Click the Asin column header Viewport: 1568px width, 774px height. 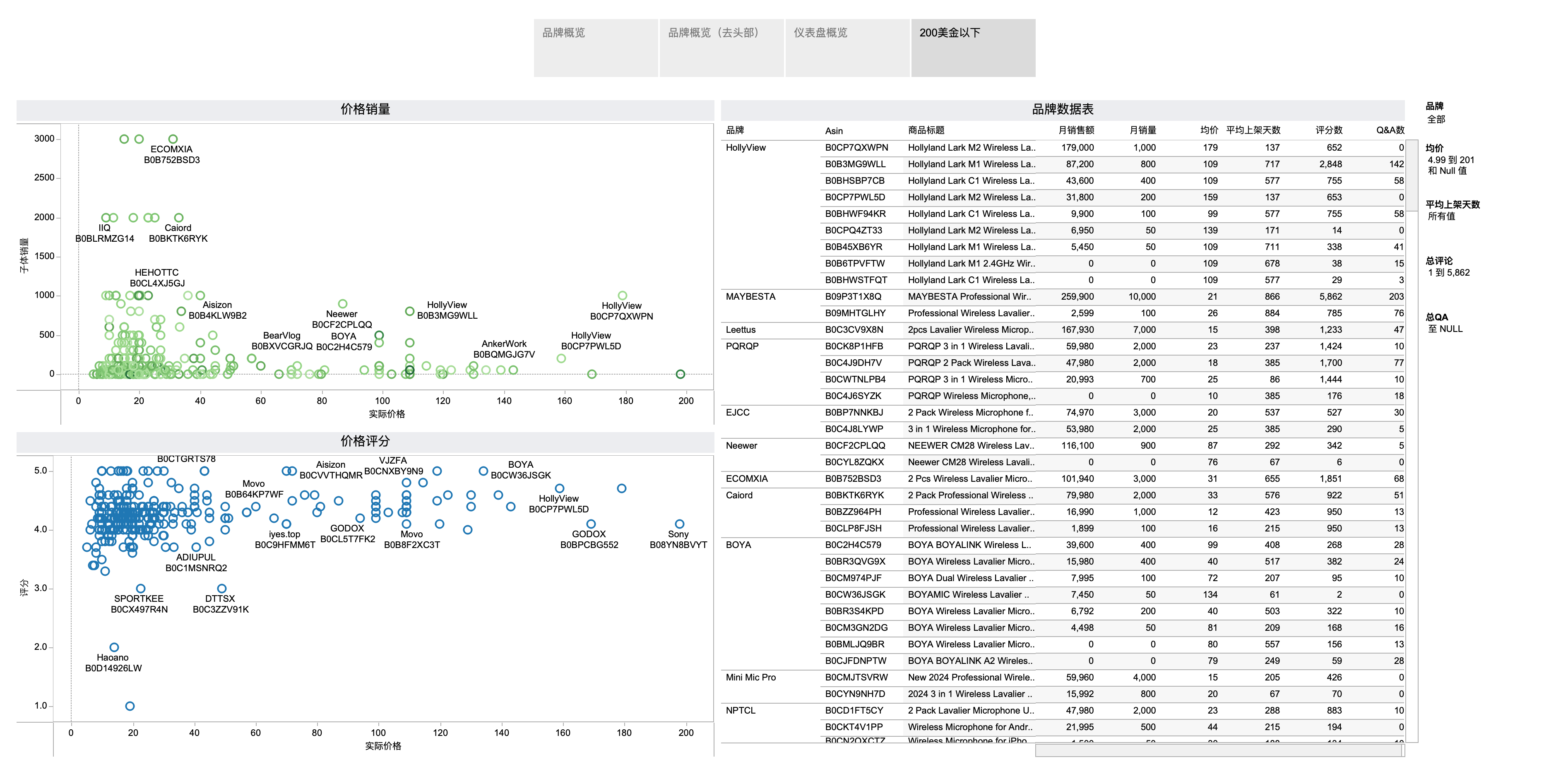tap(834, 131)
